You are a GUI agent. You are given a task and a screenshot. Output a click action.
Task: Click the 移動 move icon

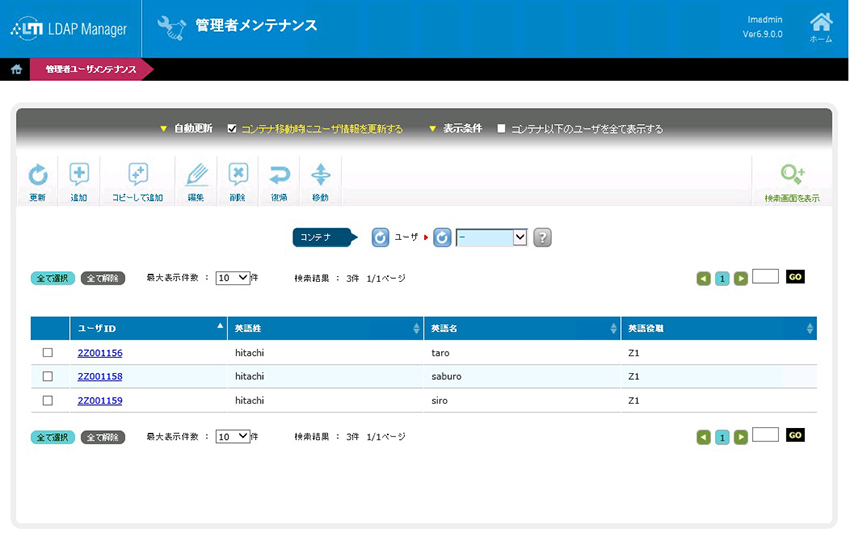click(x=320, y=176)
